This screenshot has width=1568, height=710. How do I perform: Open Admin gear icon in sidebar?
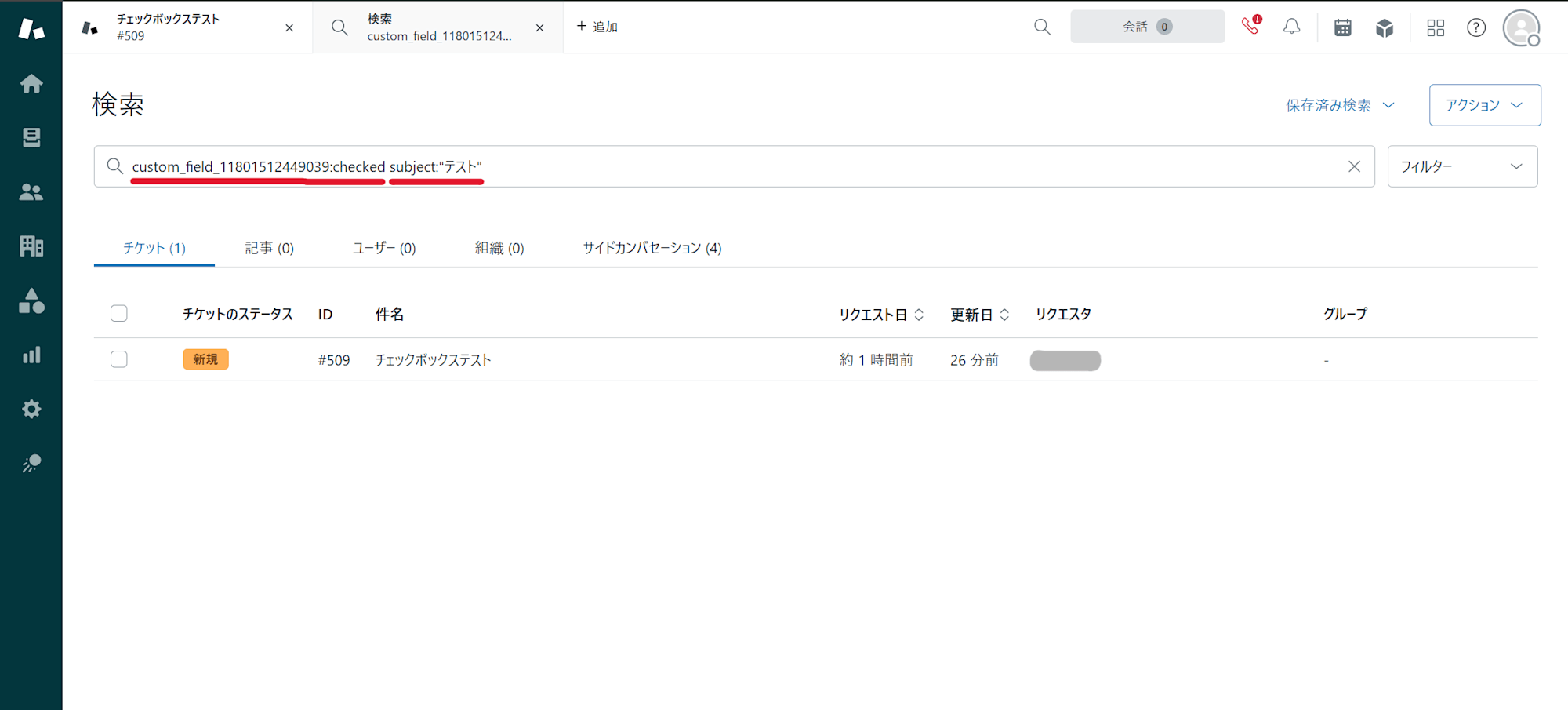click(x=31, y=409)
